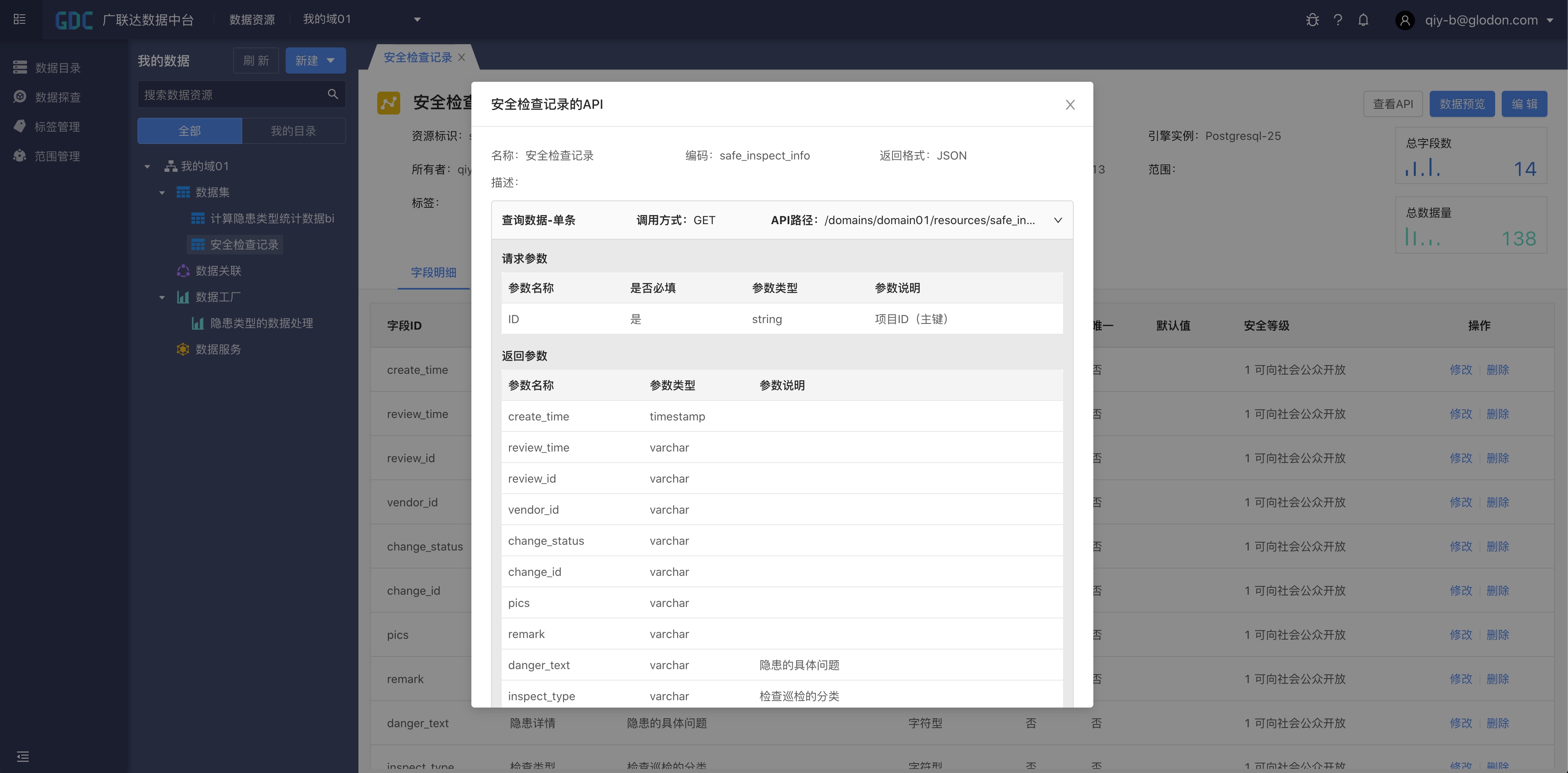Switch to 我的目录 toggle
The width and height of the screenshot is (1568, 773).
coord(293,131)
